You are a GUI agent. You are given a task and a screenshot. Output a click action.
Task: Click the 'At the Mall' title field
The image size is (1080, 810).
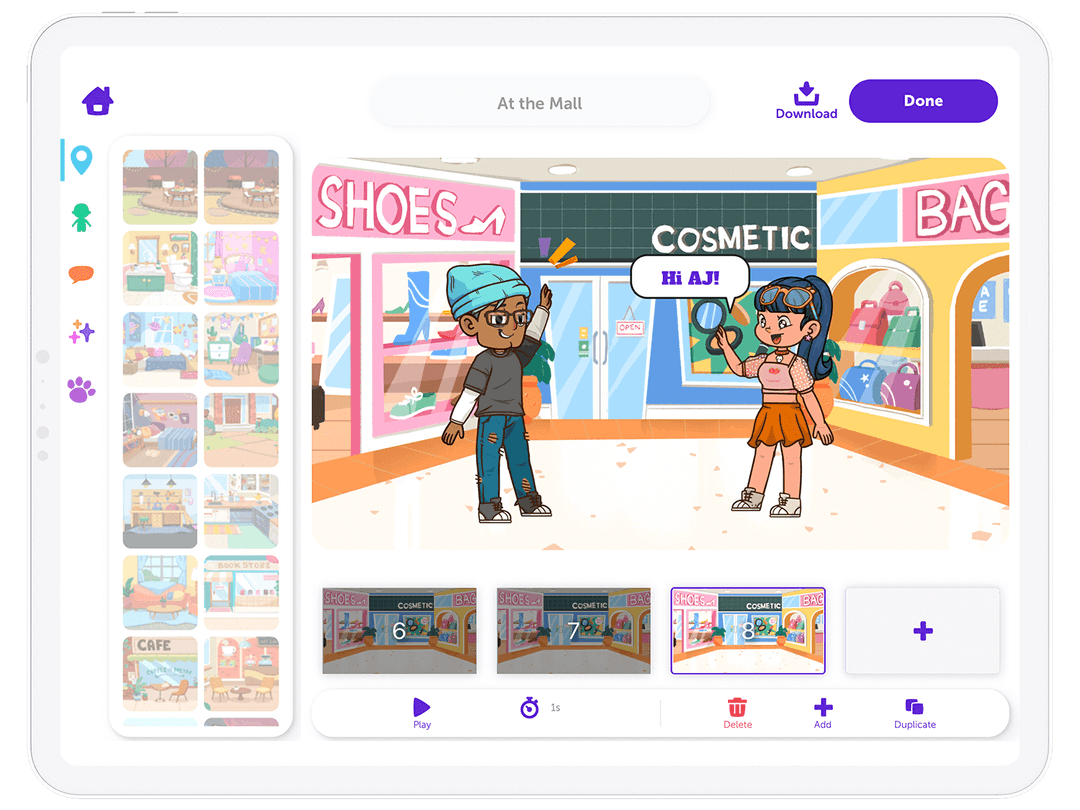(x=540, y=102)
